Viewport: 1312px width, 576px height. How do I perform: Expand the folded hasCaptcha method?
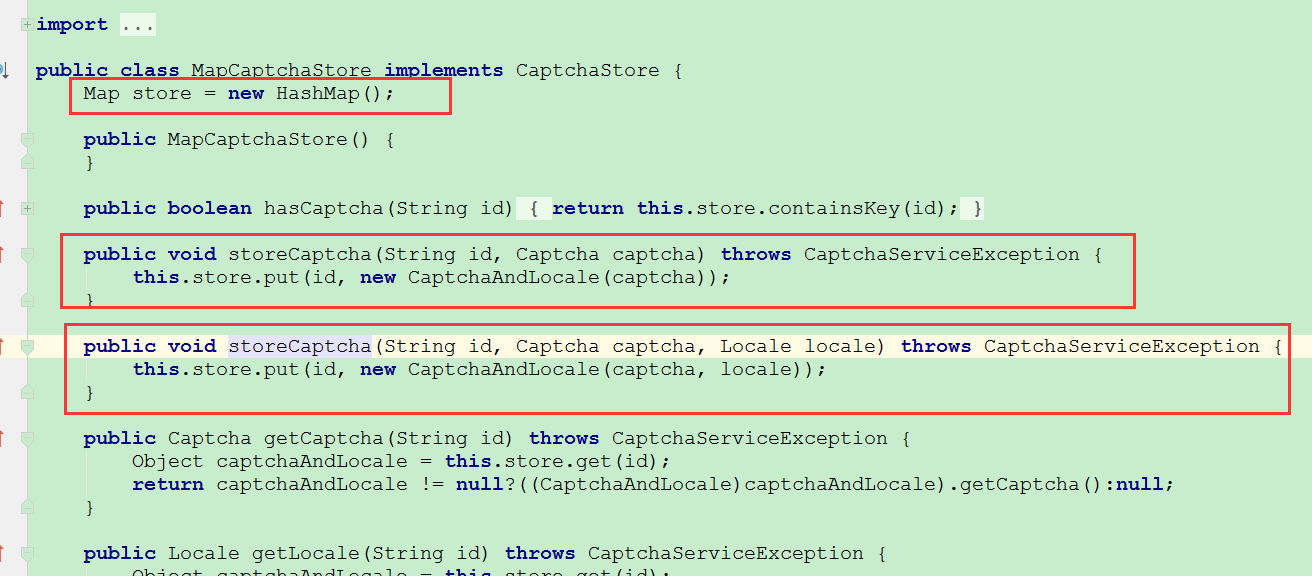(27, 208)
